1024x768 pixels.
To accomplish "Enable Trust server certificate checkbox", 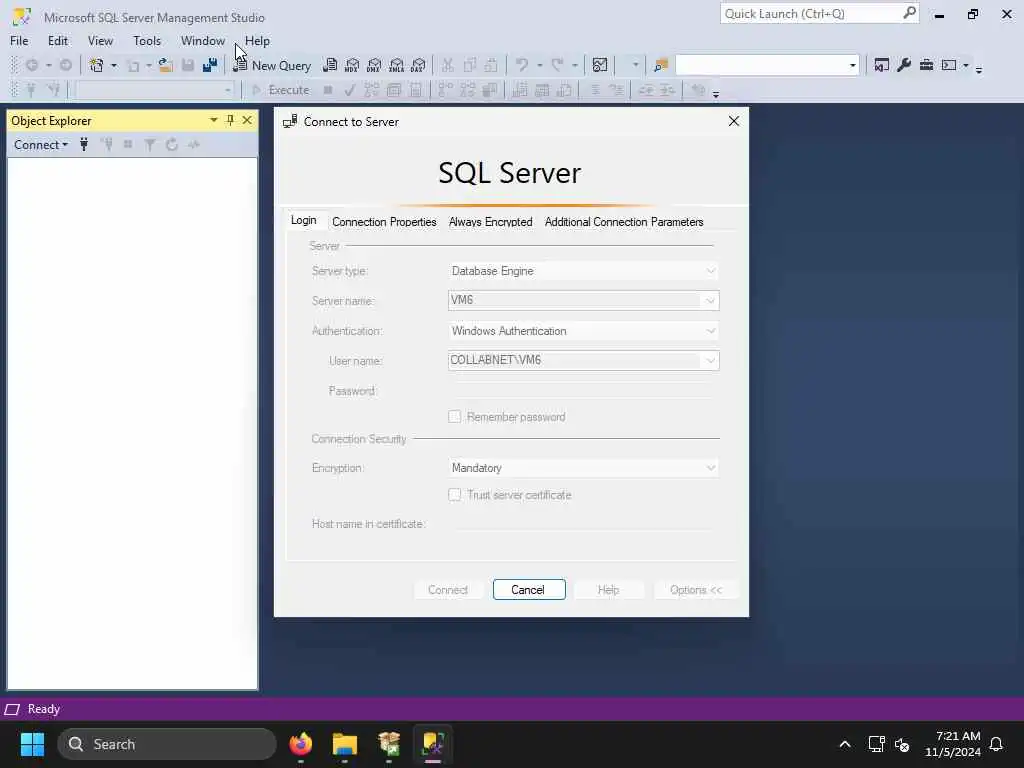I will 455,495.
